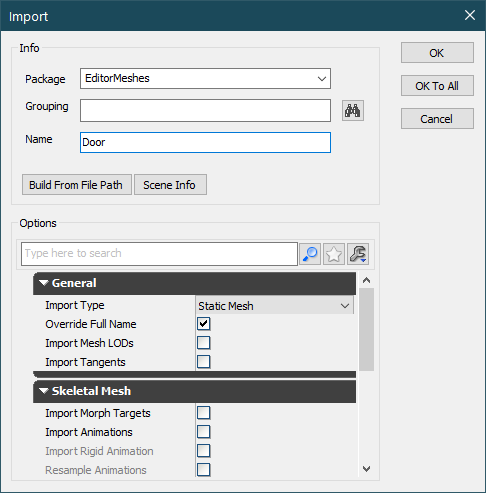Viewport: 486px width, 493px height.
Task: Enable Import Tangents checkbox
Action: point(203,362)
